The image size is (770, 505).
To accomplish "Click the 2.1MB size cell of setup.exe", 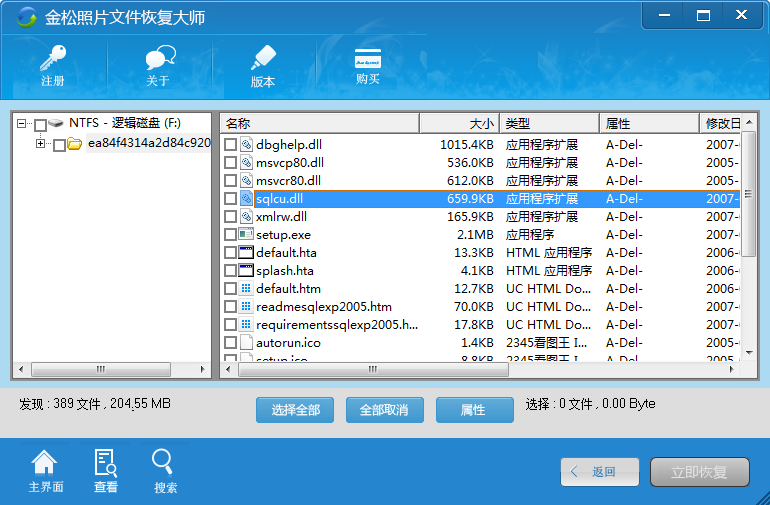I will tap(475, 235).
